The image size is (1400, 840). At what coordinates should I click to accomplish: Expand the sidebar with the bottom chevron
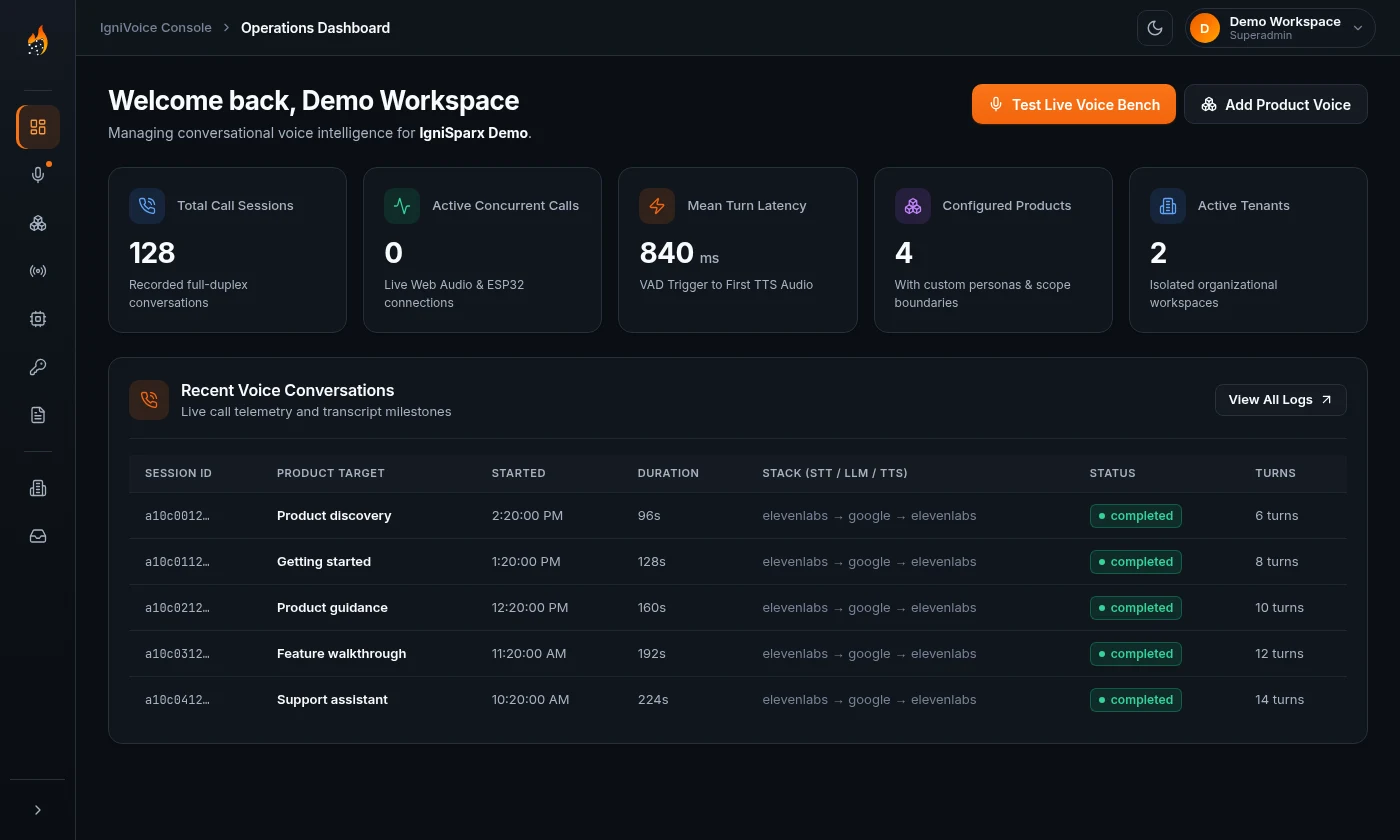click(x=38, y=810)
